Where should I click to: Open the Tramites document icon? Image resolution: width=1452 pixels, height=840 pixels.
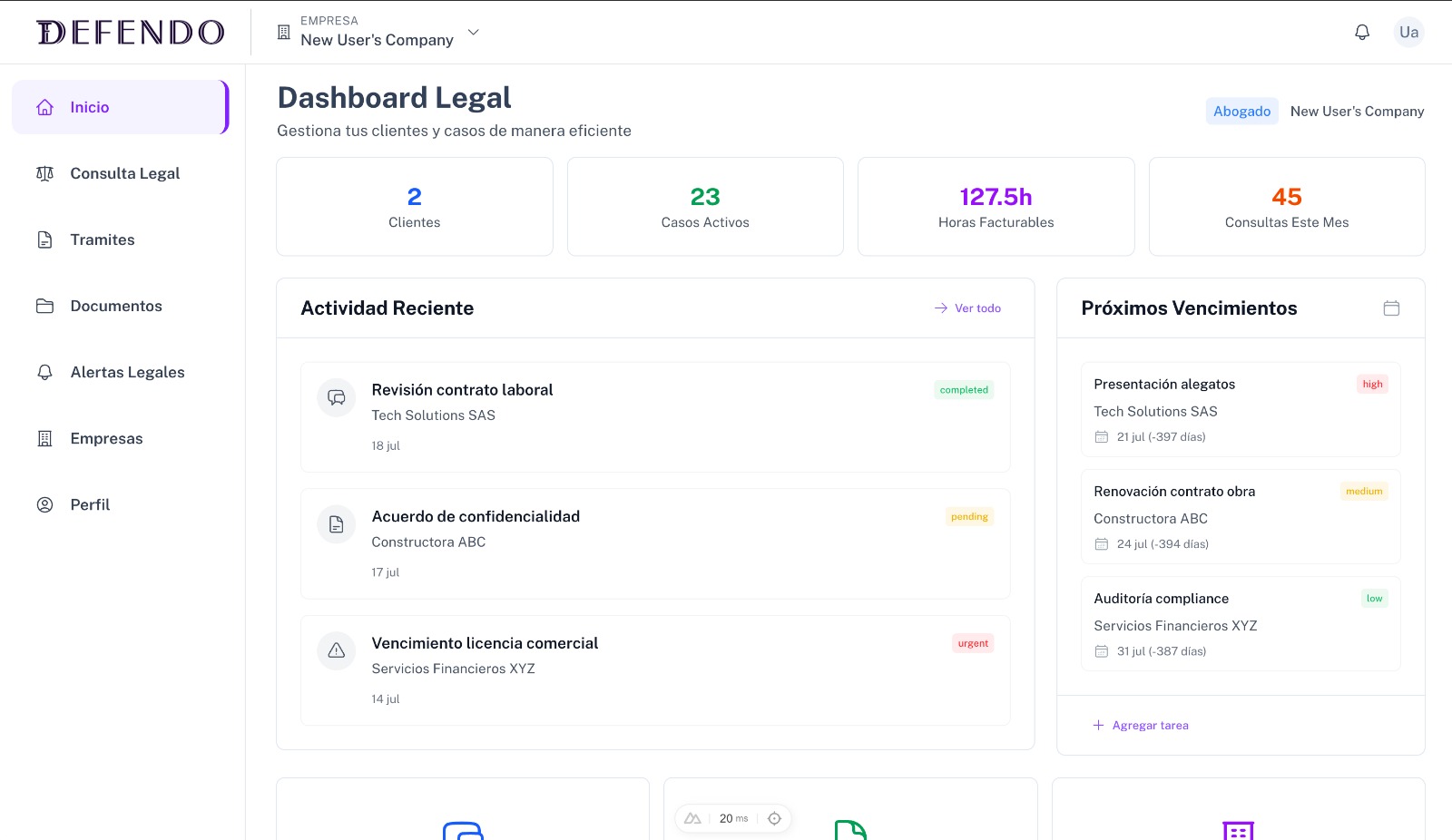[45, 239]
